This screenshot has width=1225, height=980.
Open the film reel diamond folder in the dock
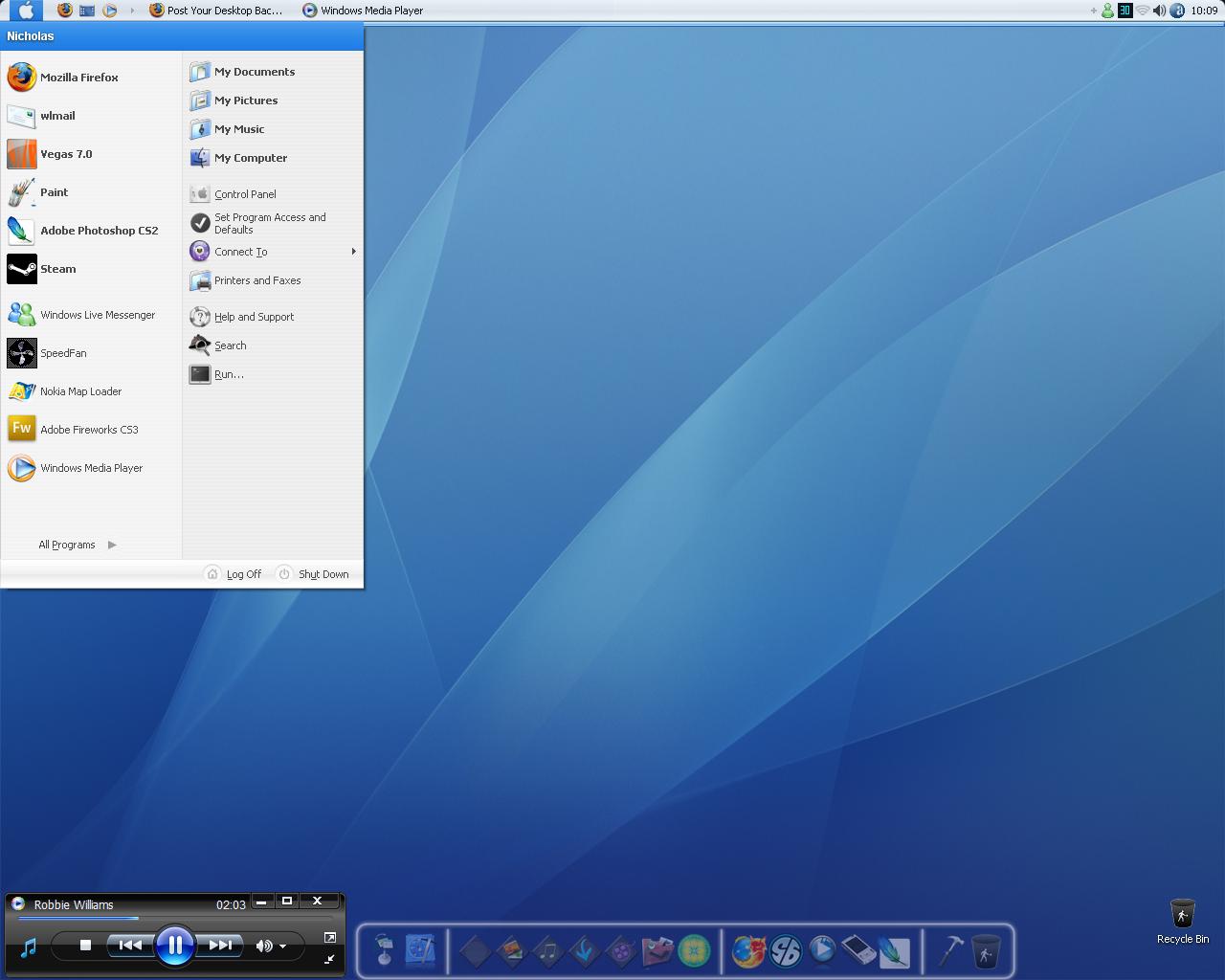point(620,951)
